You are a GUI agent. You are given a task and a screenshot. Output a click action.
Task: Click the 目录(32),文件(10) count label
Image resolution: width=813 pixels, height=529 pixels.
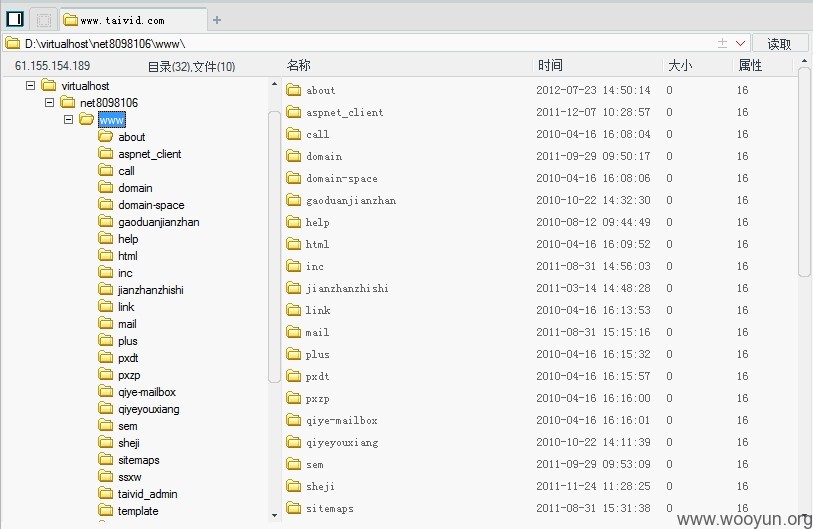tap(192, 66)
